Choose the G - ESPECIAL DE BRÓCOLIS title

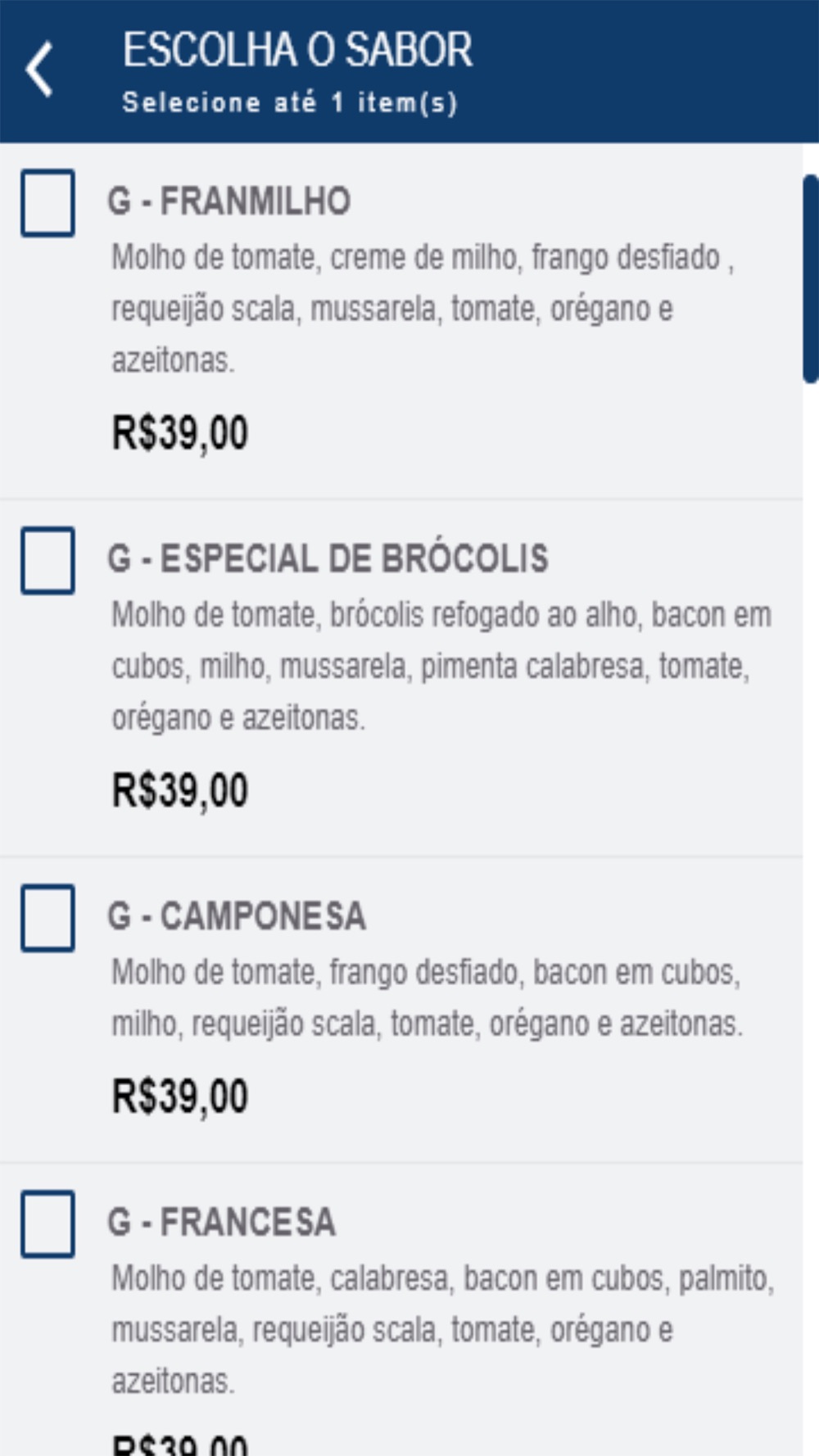[328, 558]
